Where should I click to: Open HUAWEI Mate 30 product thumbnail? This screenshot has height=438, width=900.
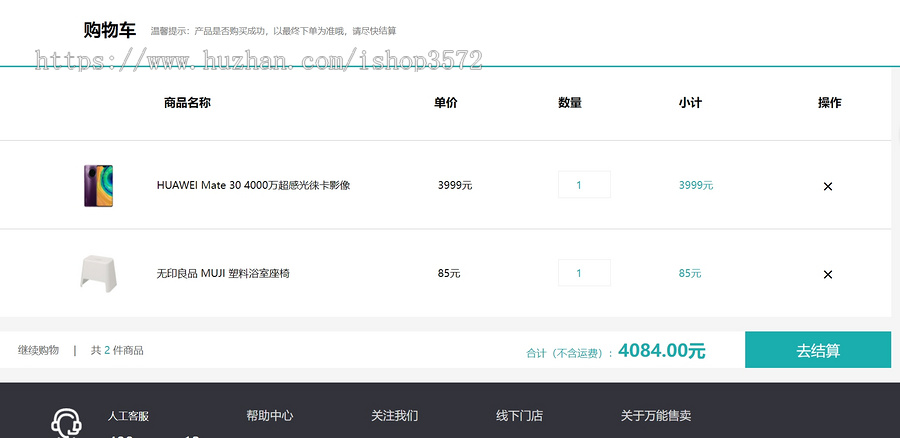[x=99, y=185]
